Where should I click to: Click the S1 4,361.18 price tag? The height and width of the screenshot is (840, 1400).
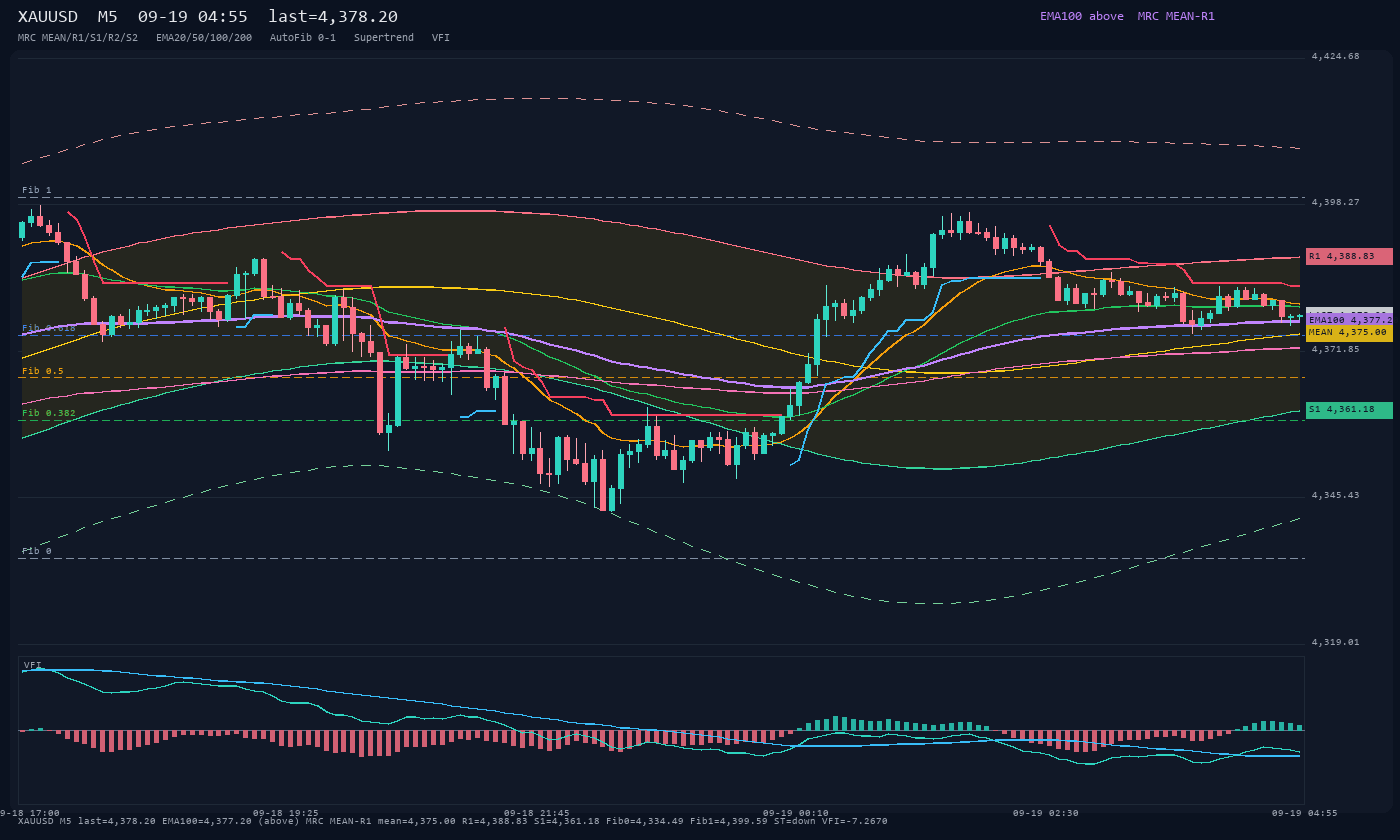1349,410
